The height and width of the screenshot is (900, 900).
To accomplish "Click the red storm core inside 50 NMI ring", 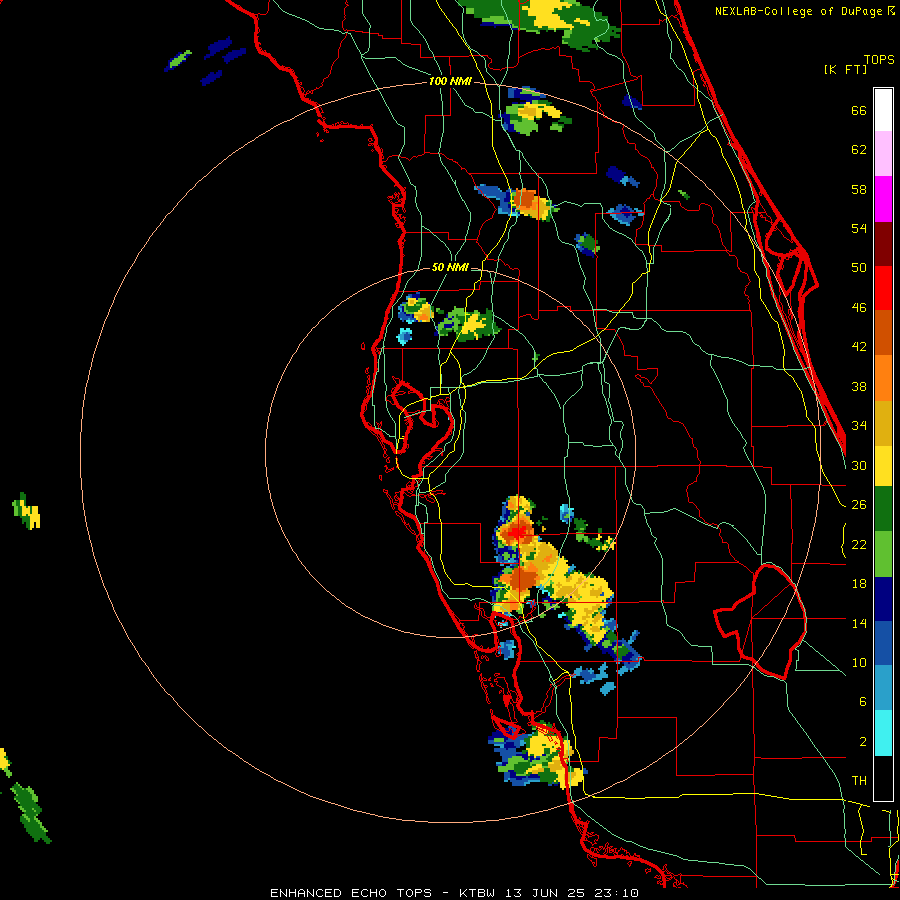I will pyautogui.click(x=518, y=533).
